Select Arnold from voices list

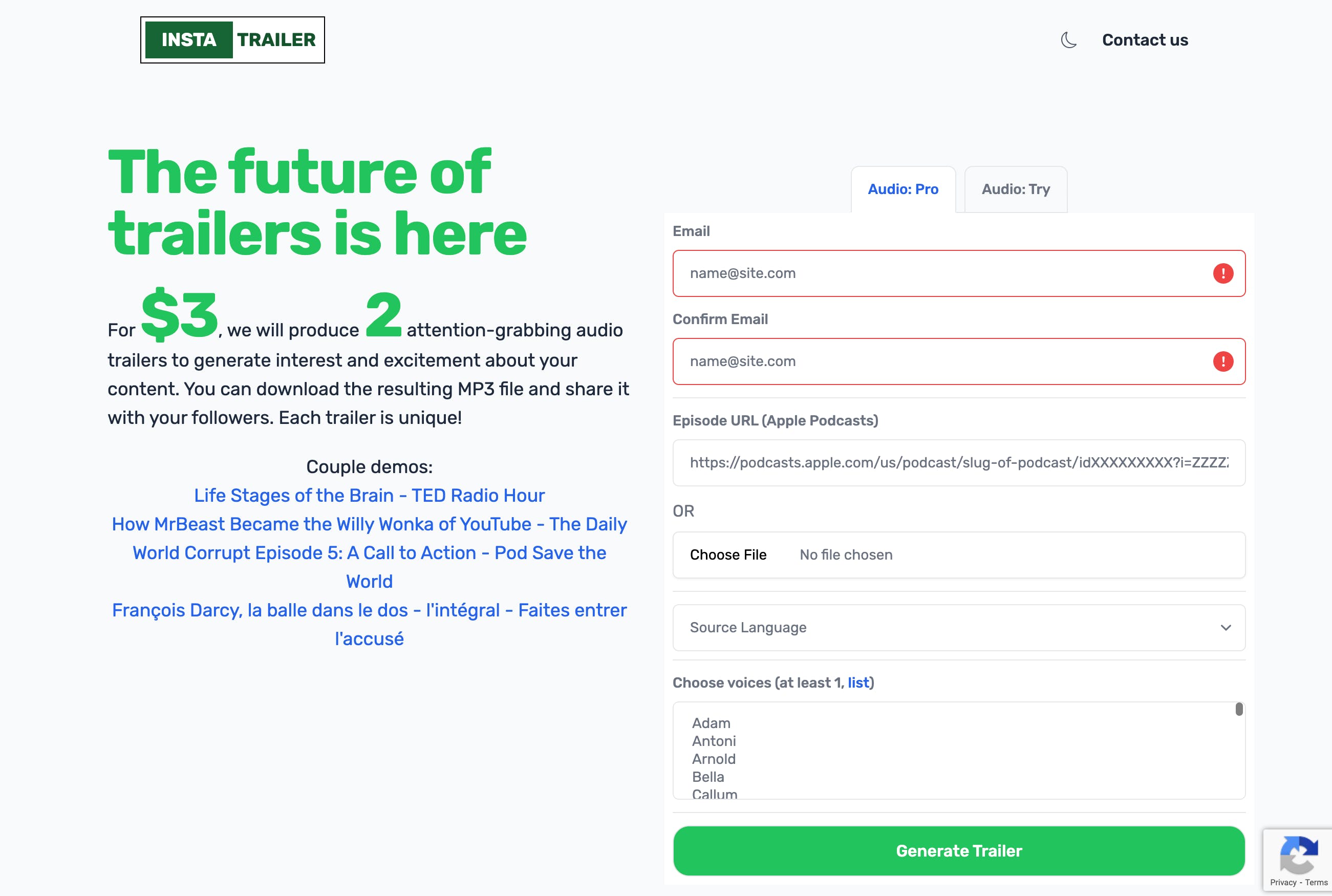[x=713, y=759]
